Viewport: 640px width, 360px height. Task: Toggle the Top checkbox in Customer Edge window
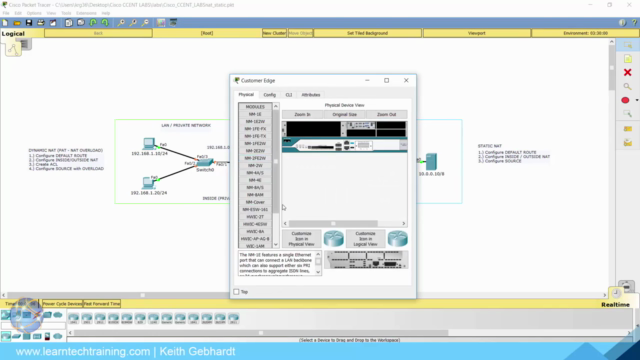click(236, 292)
